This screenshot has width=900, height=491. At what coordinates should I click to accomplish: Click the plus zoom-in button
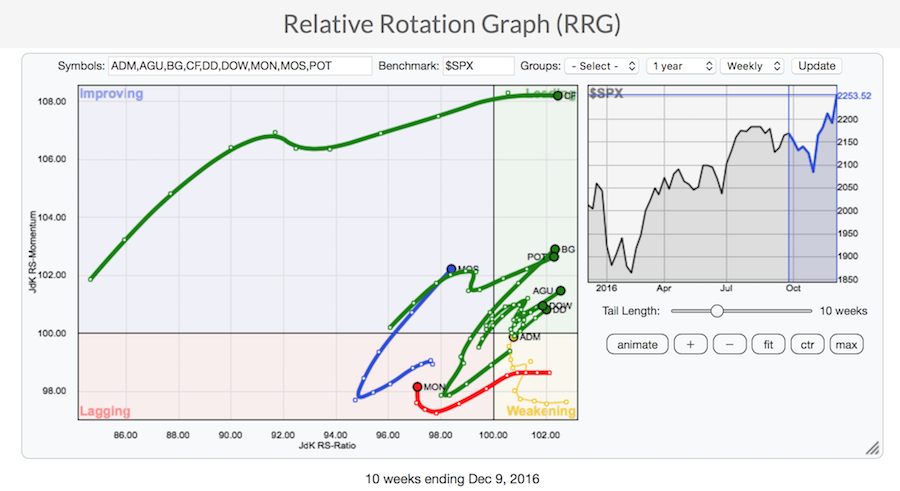[690, 345]
